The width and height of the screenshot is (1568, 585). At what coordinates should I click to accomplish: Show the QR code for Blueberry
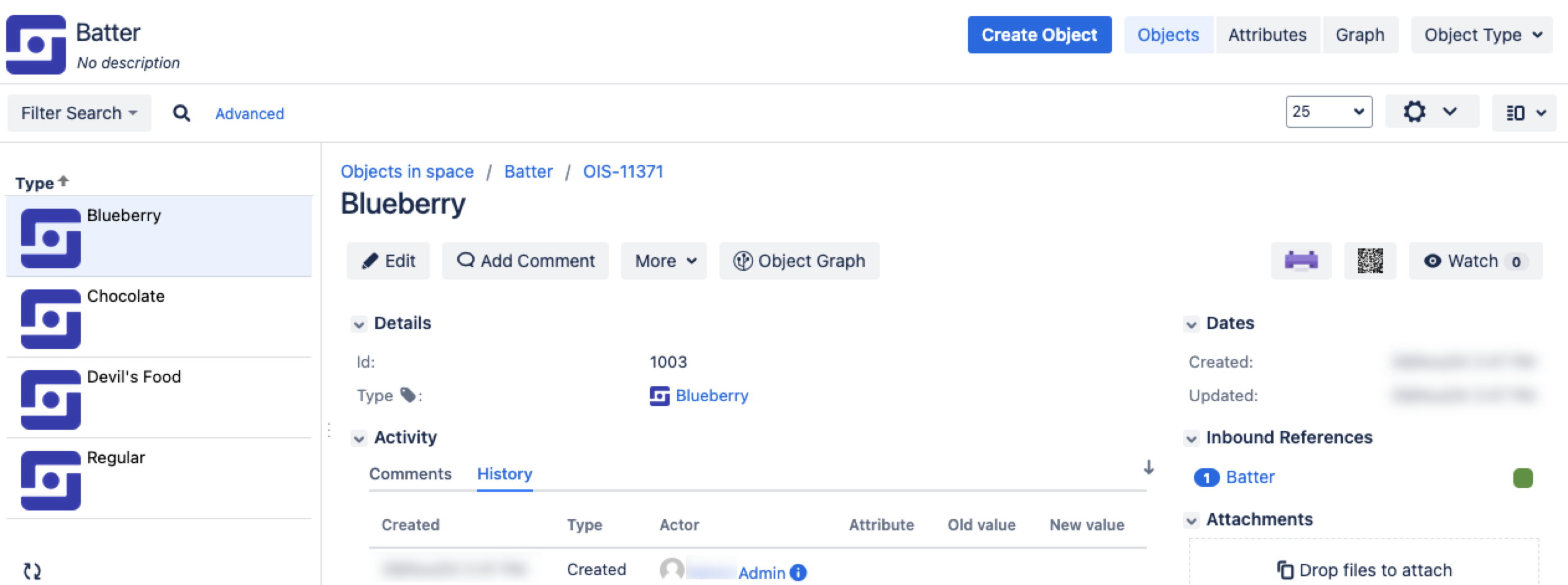tap(1370, 261)
